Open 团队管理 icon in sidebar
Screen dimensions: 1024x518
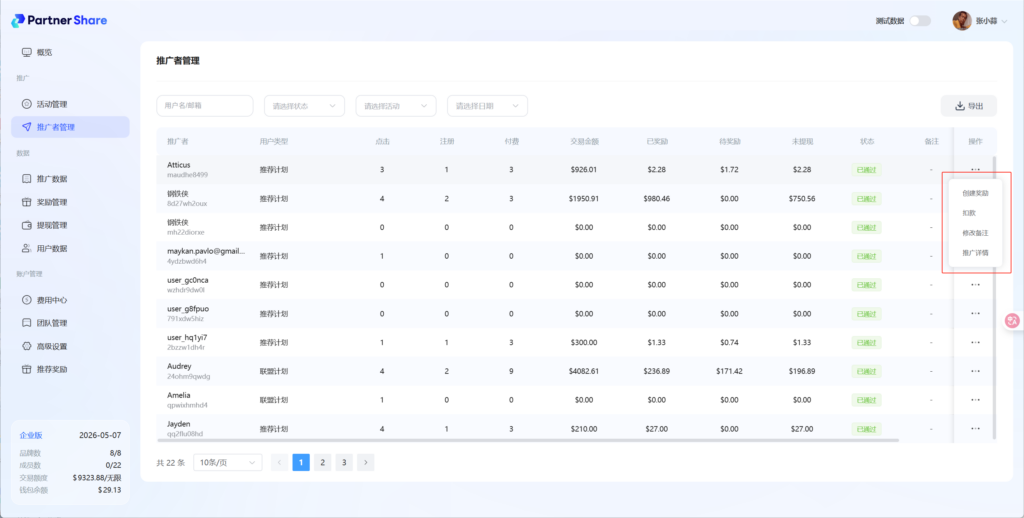click(27, 323)
